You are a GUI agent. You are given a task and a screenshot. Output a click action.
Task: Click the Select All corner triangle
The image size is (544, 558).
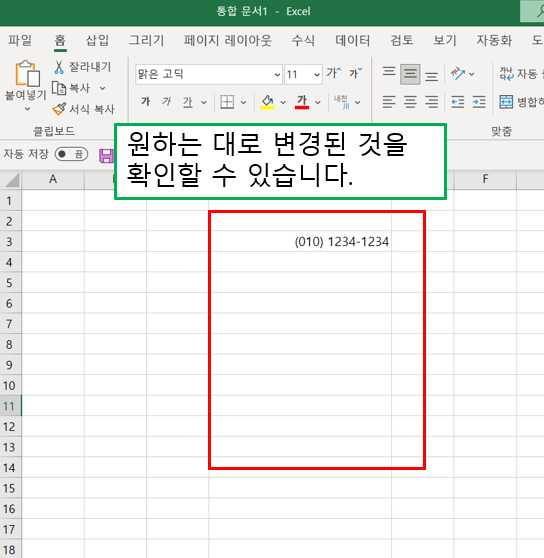point(11,180)
